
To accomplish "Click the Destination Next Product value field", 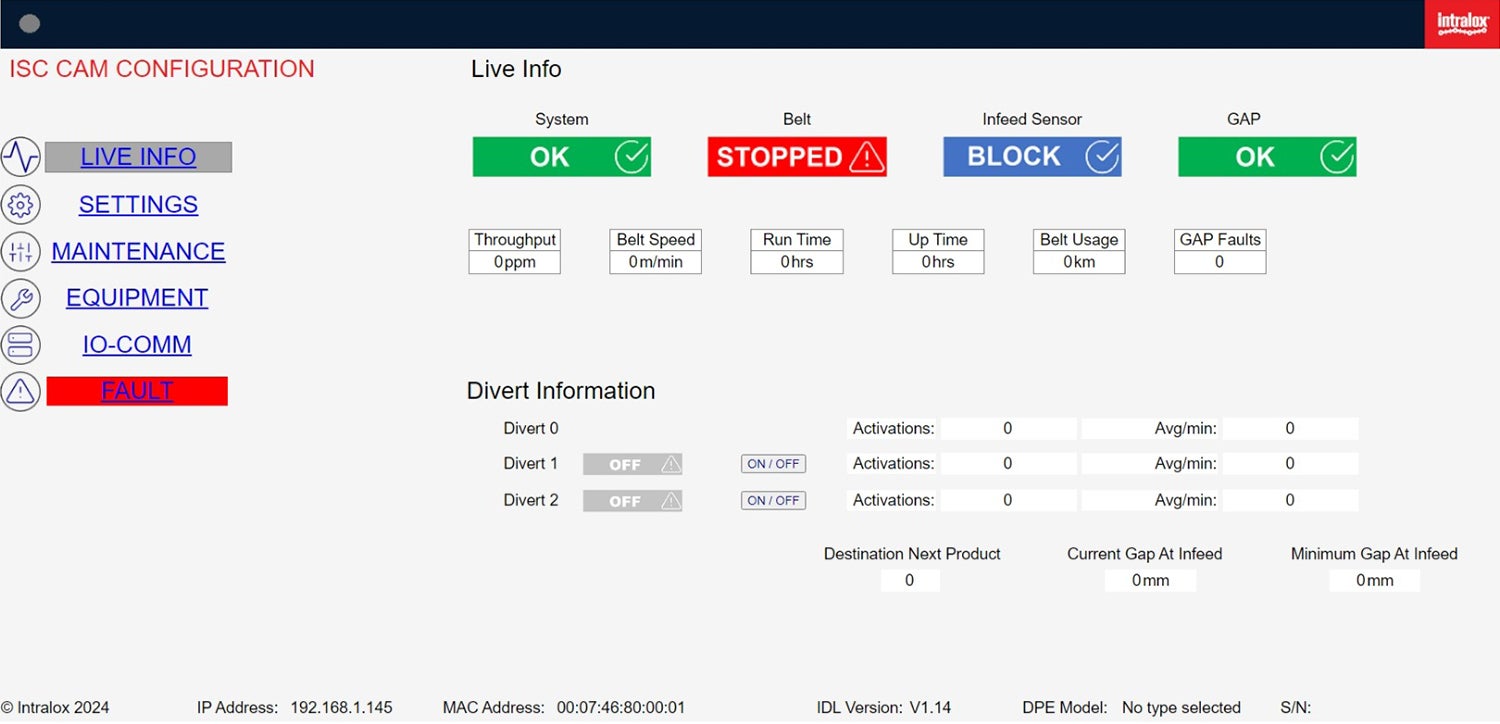I will [x=910, y=580].
